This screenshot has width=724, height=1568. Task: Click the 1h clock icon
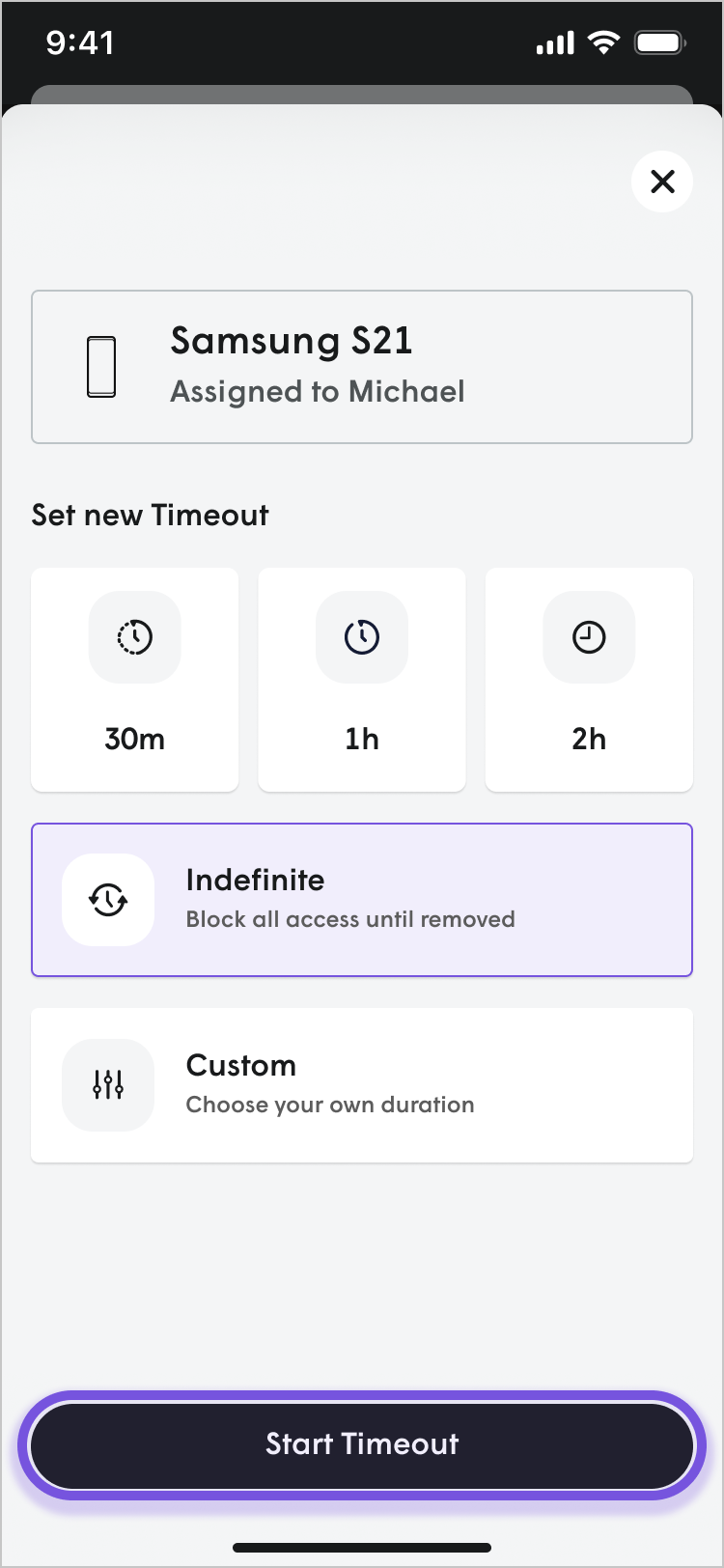click(361, 636)
